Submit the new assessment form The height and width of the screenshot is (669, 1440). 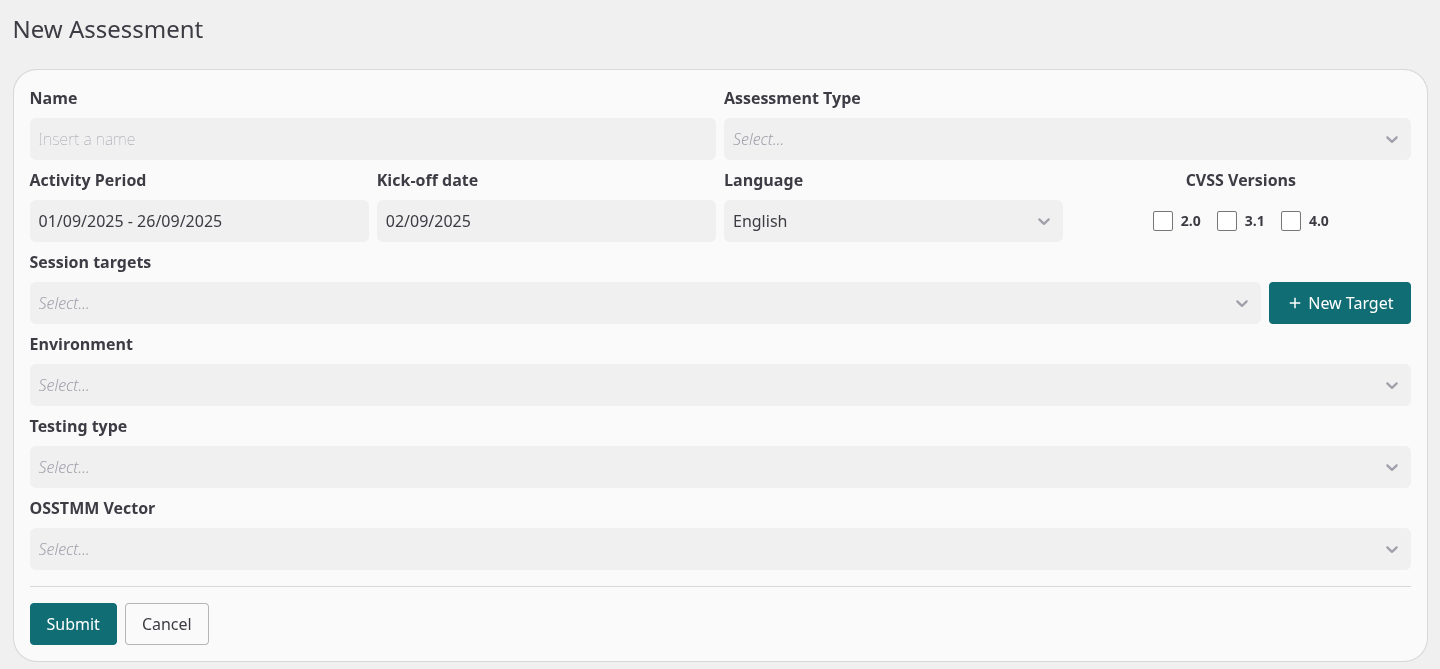[x=73, y=624]
